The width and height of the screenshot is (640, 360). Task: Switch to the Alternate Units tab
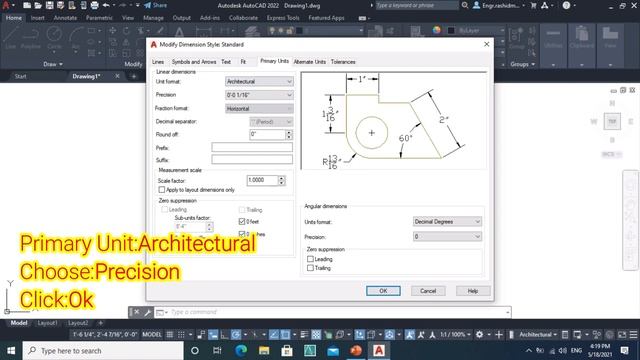click(310, 62)
